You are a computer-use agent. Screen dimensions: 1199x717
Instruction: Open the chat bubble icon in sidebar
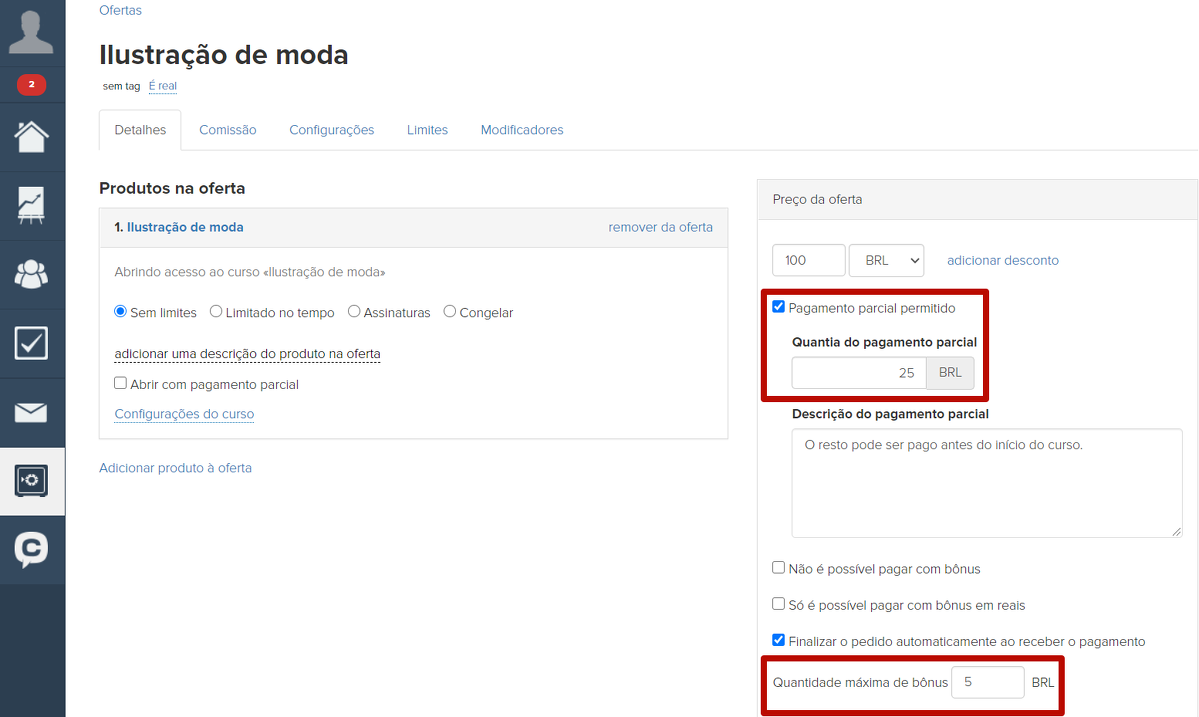(x=31, y=549)
